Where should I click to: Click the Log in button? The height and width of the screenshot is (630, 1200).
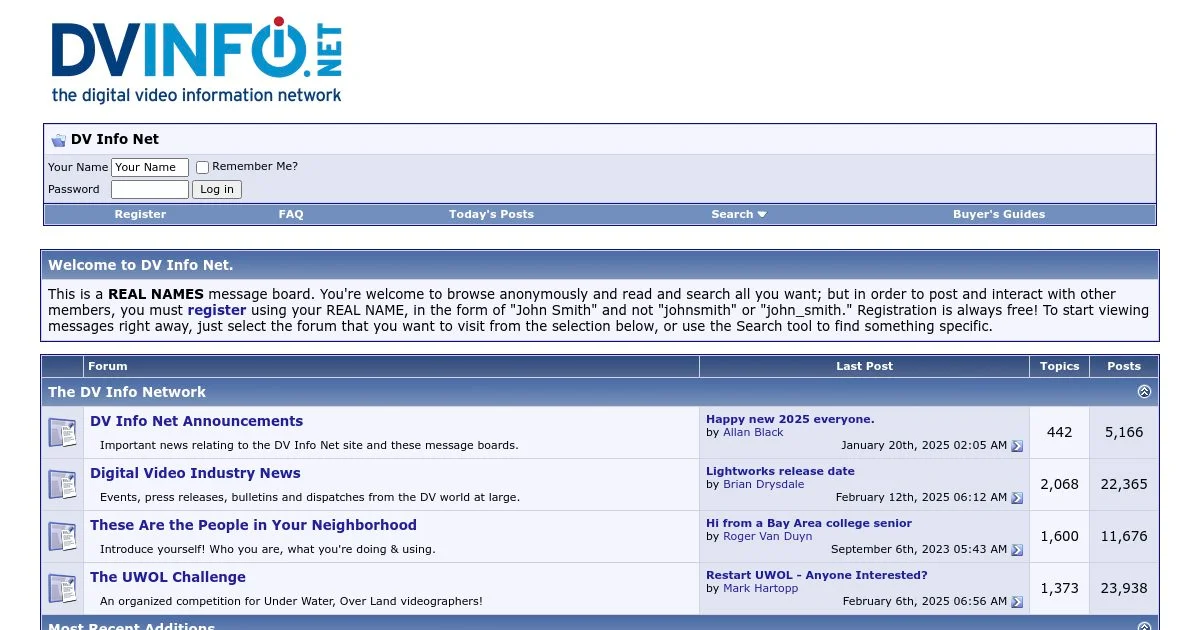pyautogui.click(x=217, y=189)
